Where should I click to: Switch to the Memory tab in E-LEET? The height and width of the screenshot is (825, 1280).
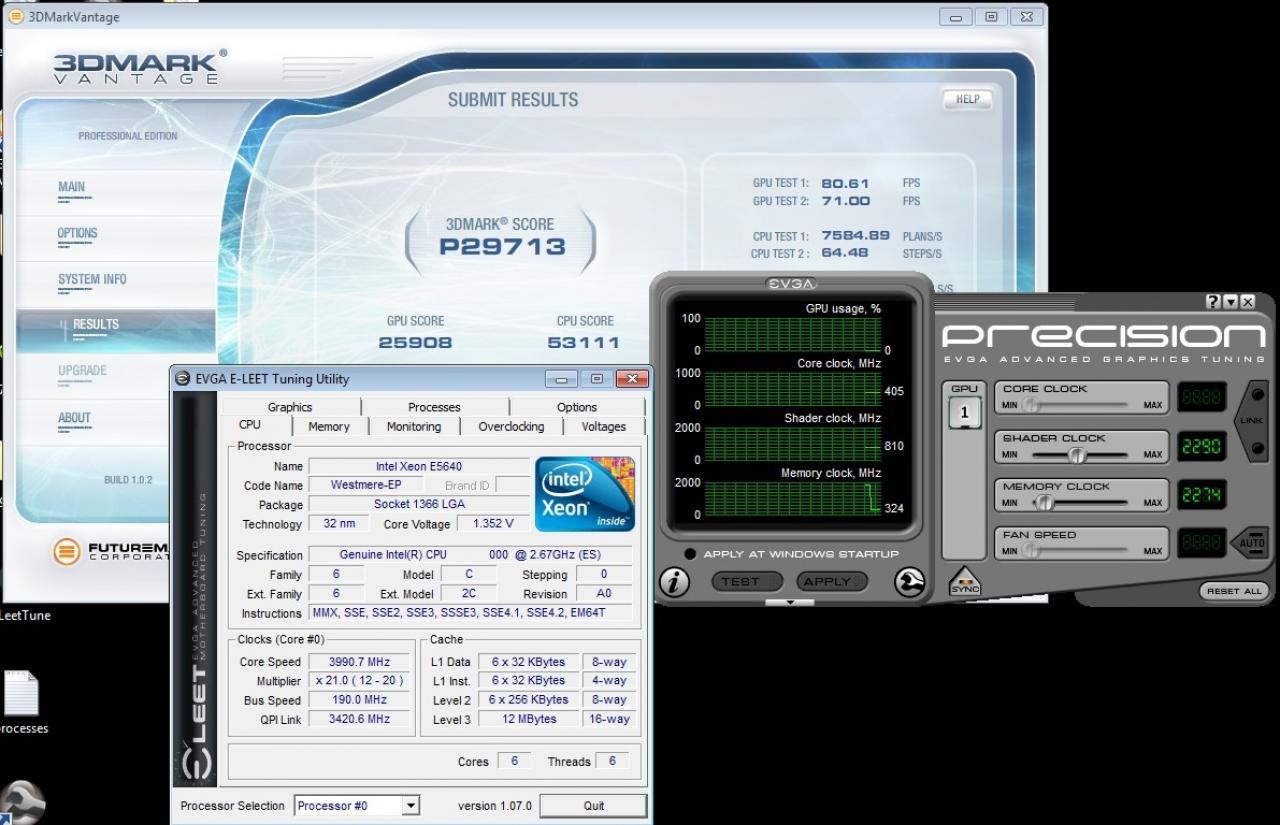(x=329, y=427)
